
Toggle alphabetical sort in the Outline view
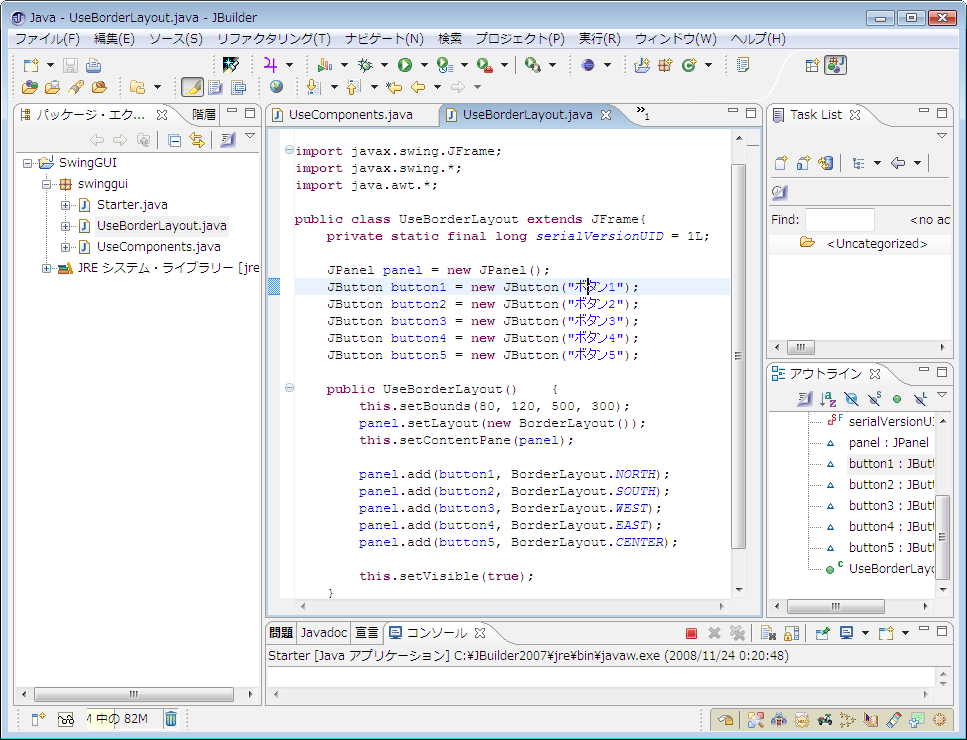827,399
